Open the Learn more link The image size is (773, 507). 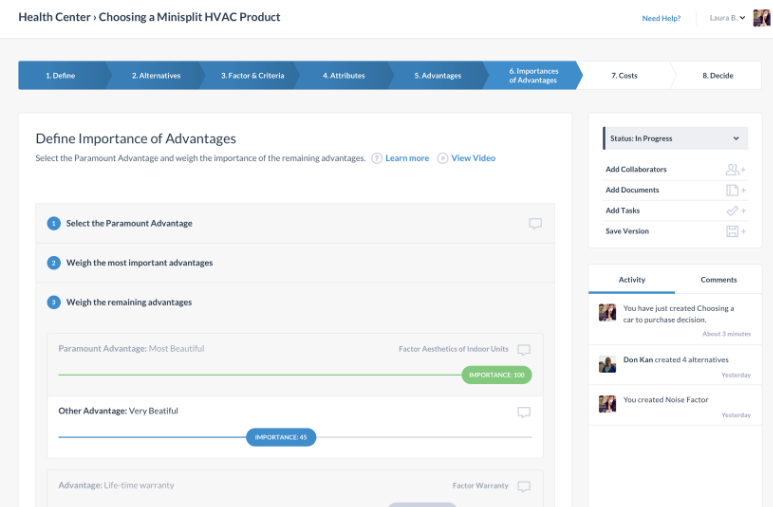pyautogui.click(x=406, y=158)
